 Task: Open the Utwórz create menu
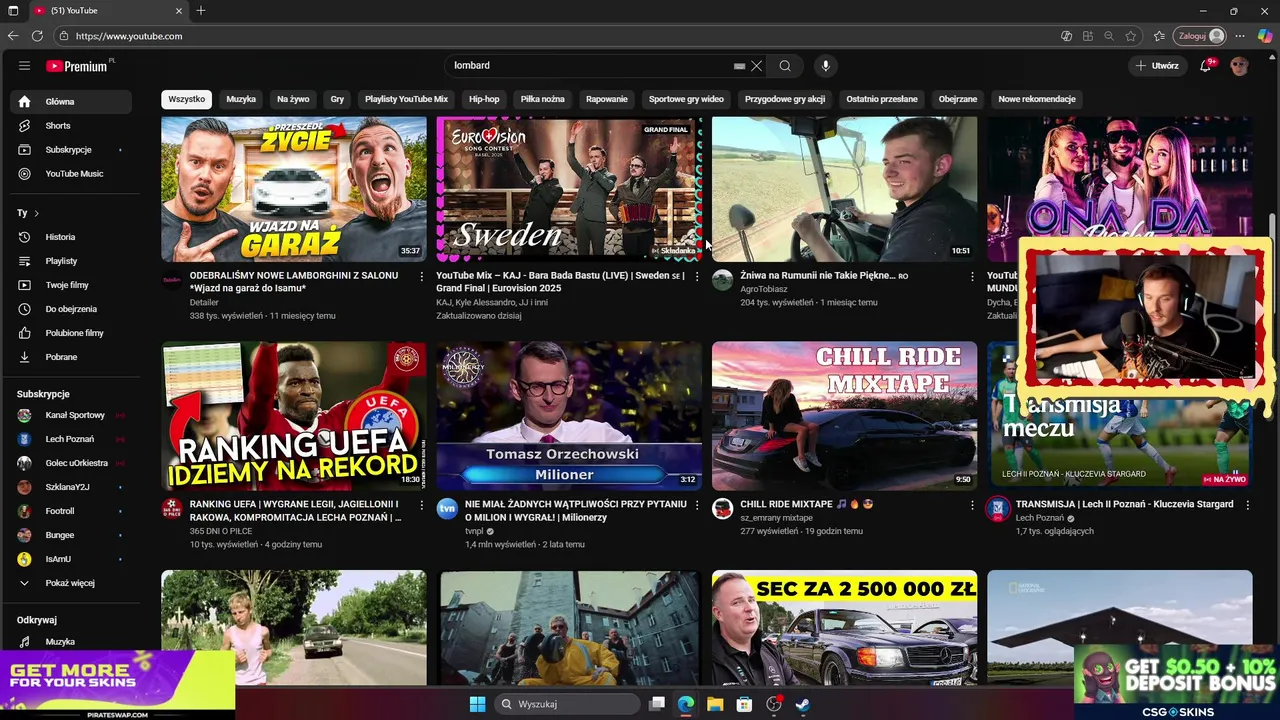pos(1156,66)
